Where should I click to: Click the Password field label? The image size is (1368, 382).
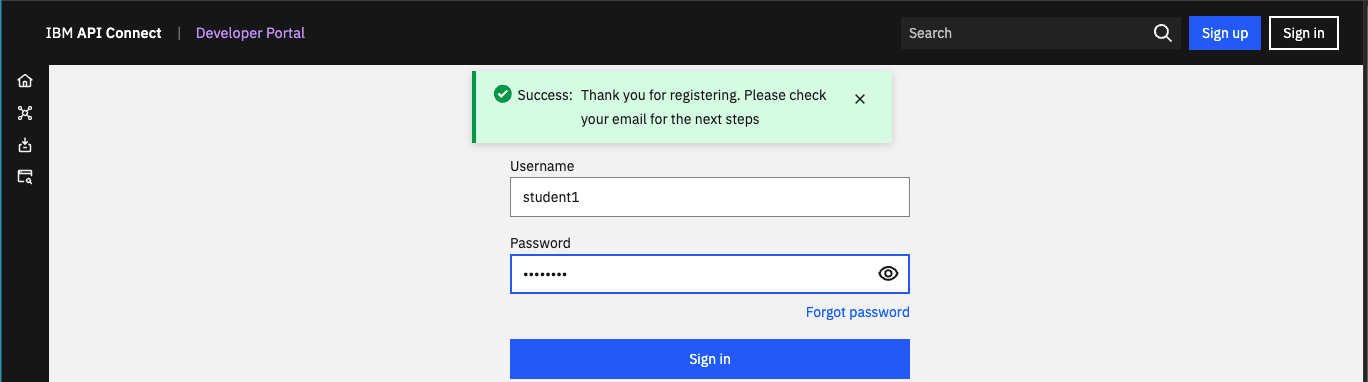tap(540, 243)
